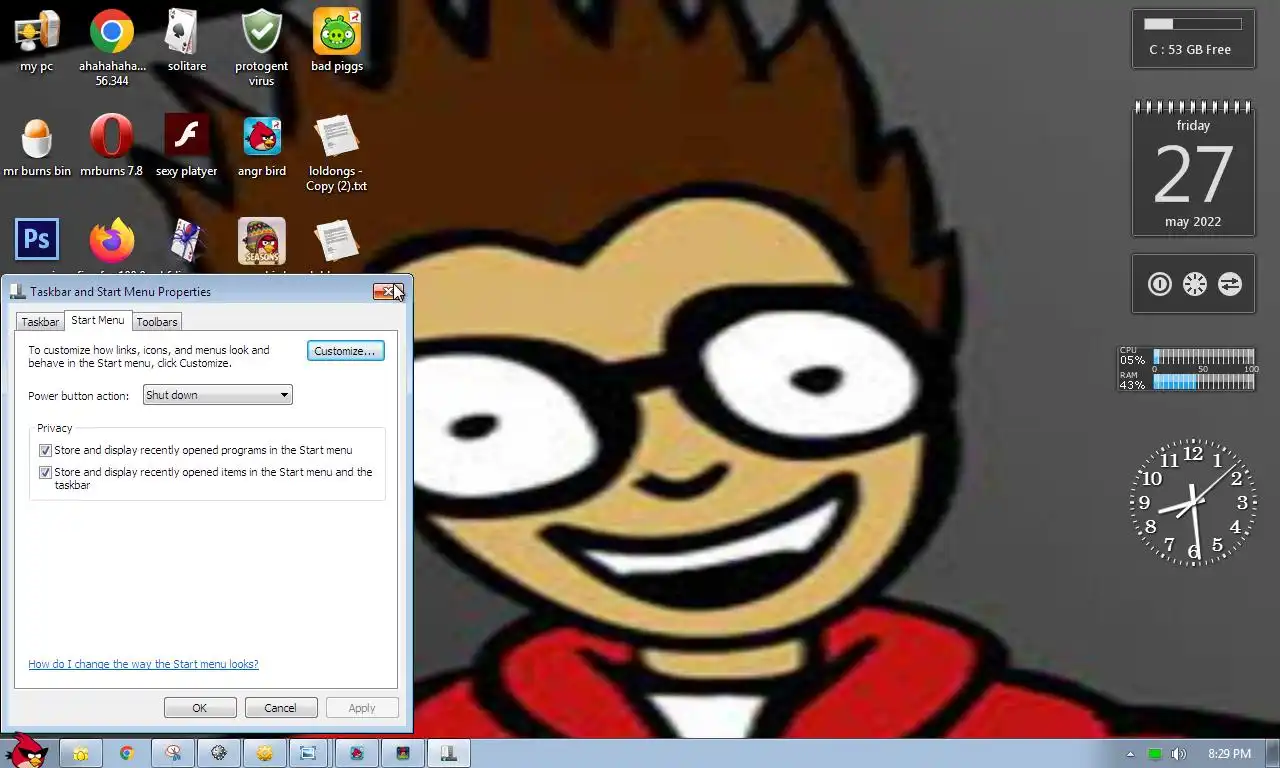Launch Angry Birds Seasons desktop icon
This screenshot has height=768, width=1280.
click(x=262, y=241)
